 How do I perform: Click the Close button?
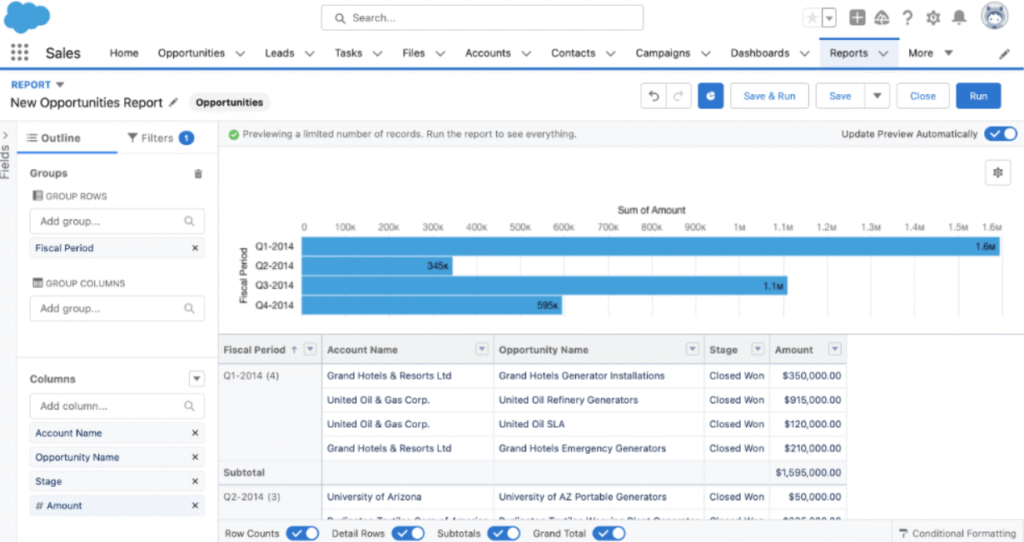pos(923,96)
